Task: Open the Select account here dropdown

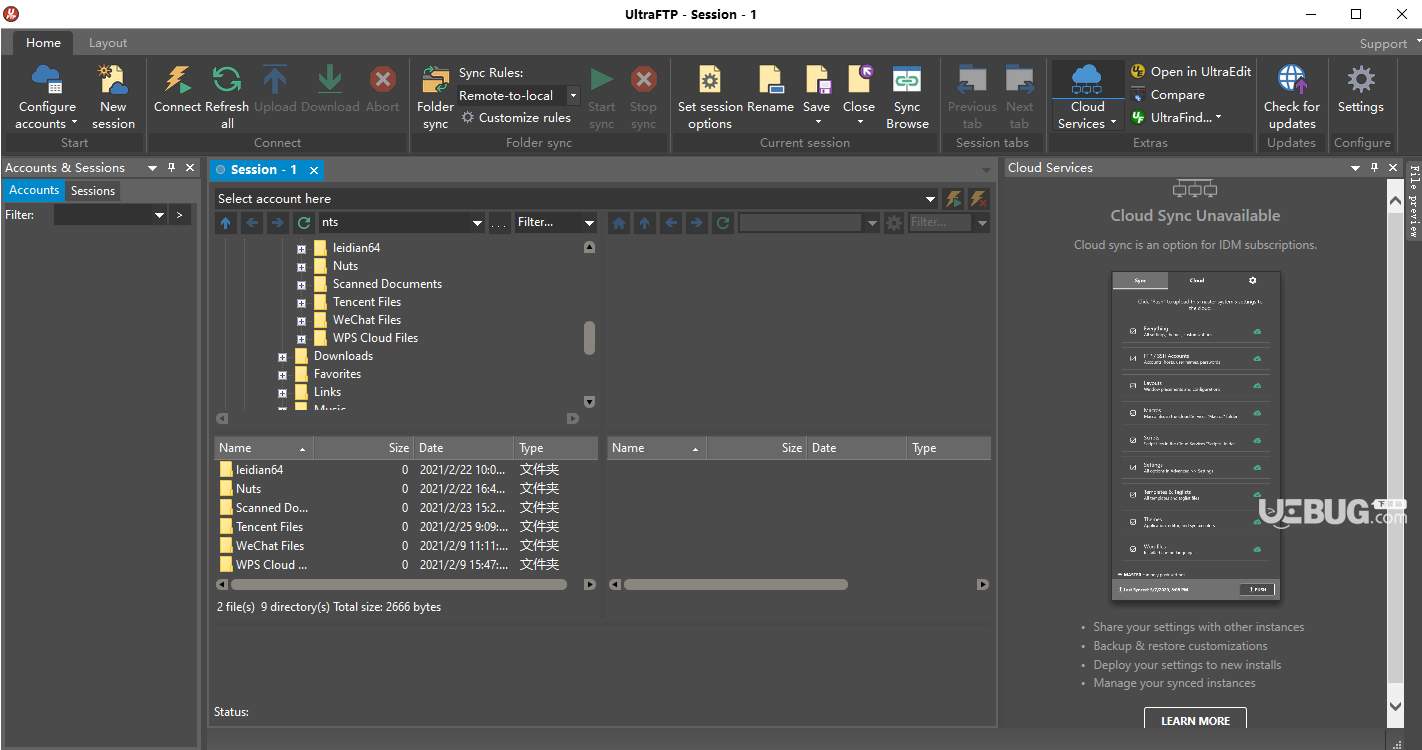Action: tap(930, 199)
